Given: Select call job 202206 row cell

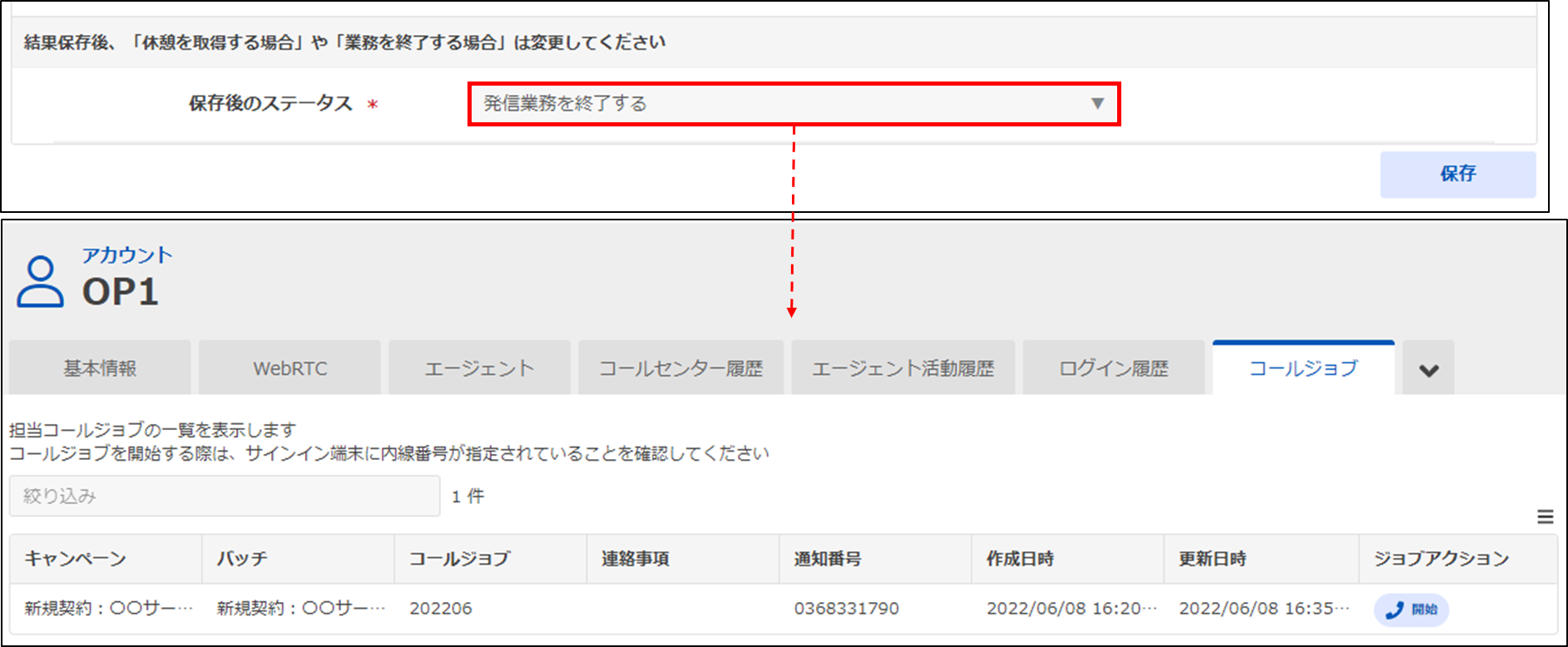Looking at the screenshot, I should [441, 609].
